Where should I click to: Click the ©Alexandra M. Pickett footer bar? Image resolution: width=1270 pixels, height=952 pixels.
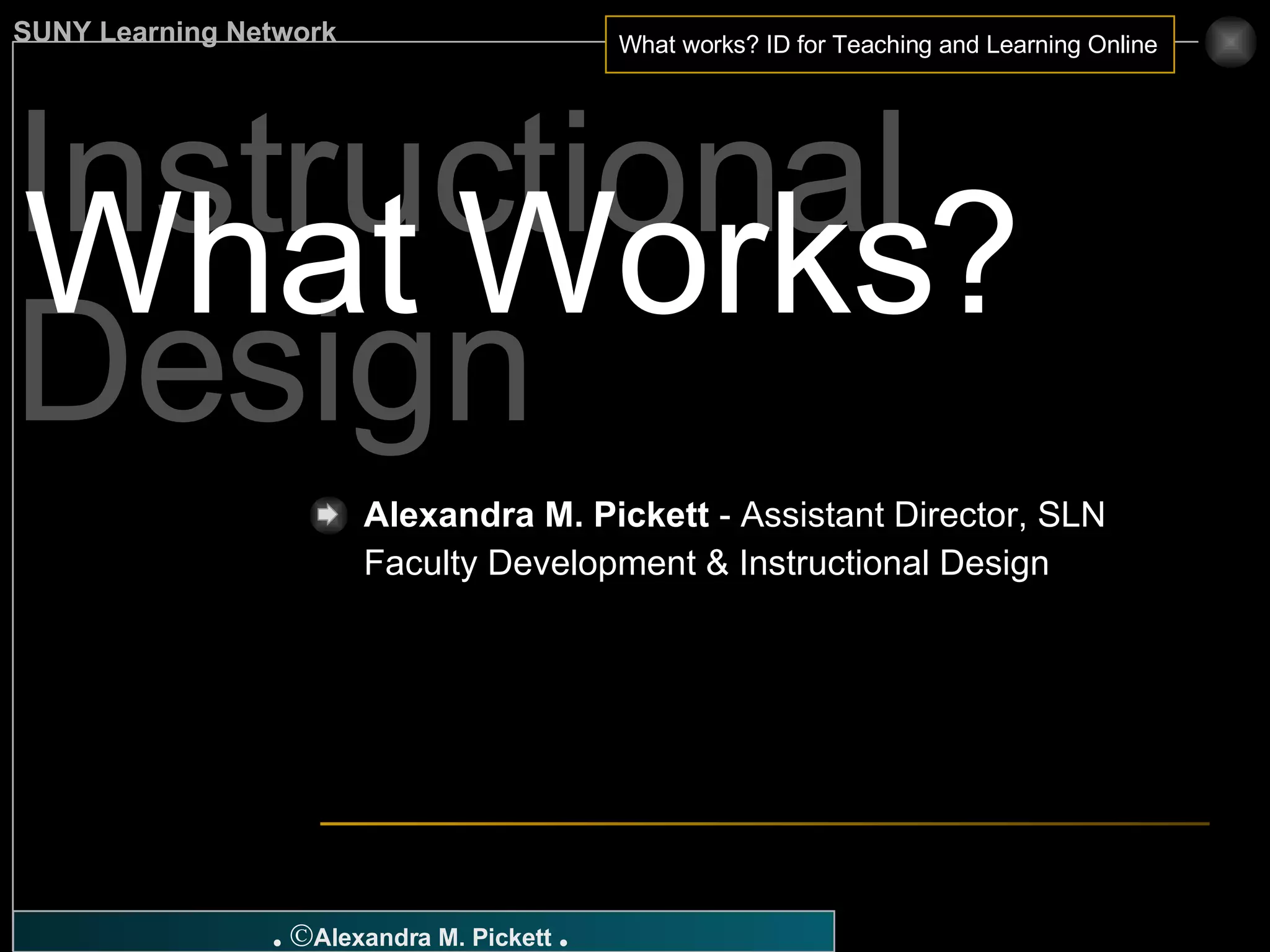pyautogui.click(x=424, y=931)
